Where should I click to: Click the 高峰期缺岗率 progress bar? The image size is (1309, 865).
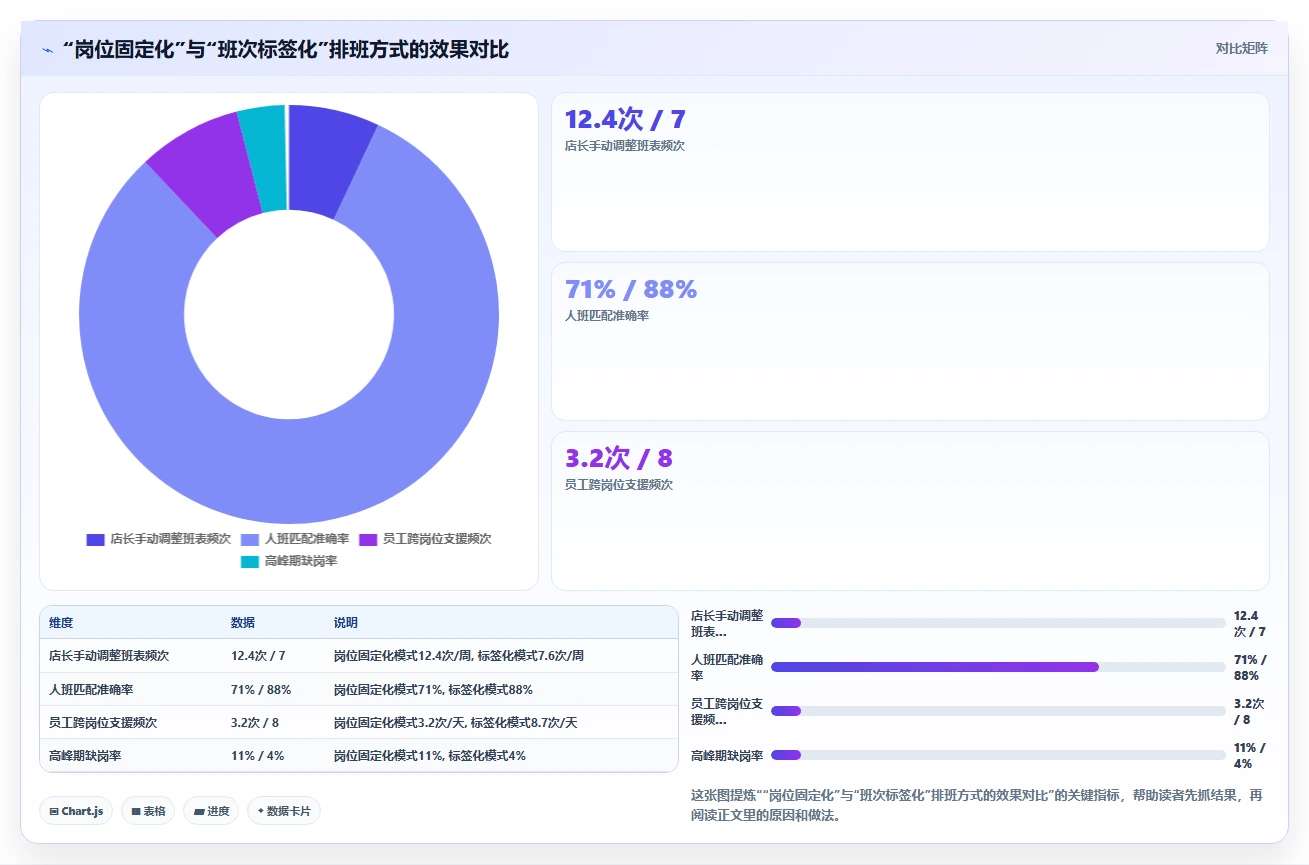click(998, 755)
